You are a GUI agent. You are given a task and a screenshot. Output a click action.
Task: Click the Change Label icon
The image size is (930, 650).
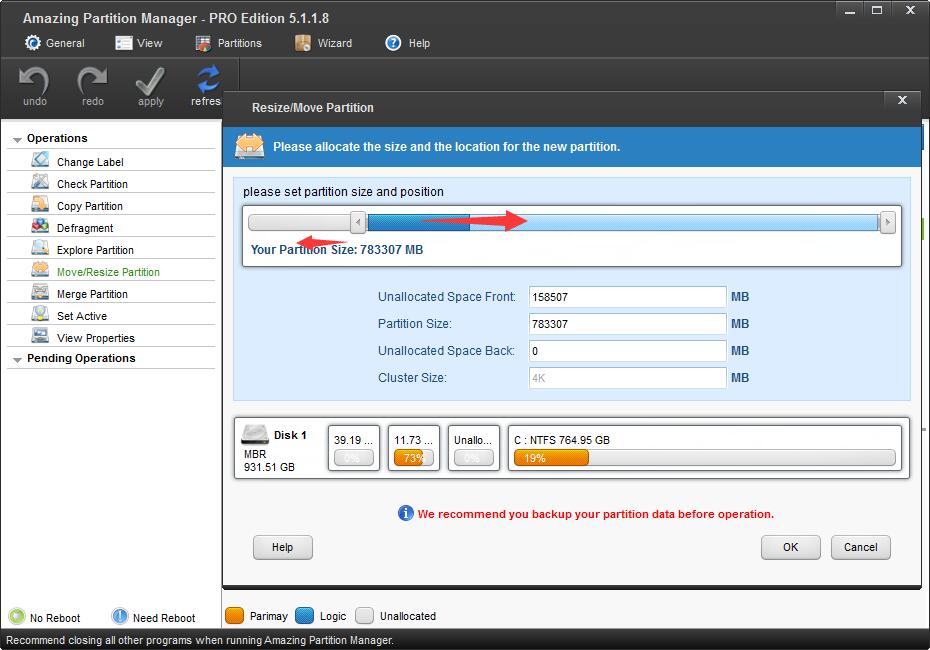40,160
